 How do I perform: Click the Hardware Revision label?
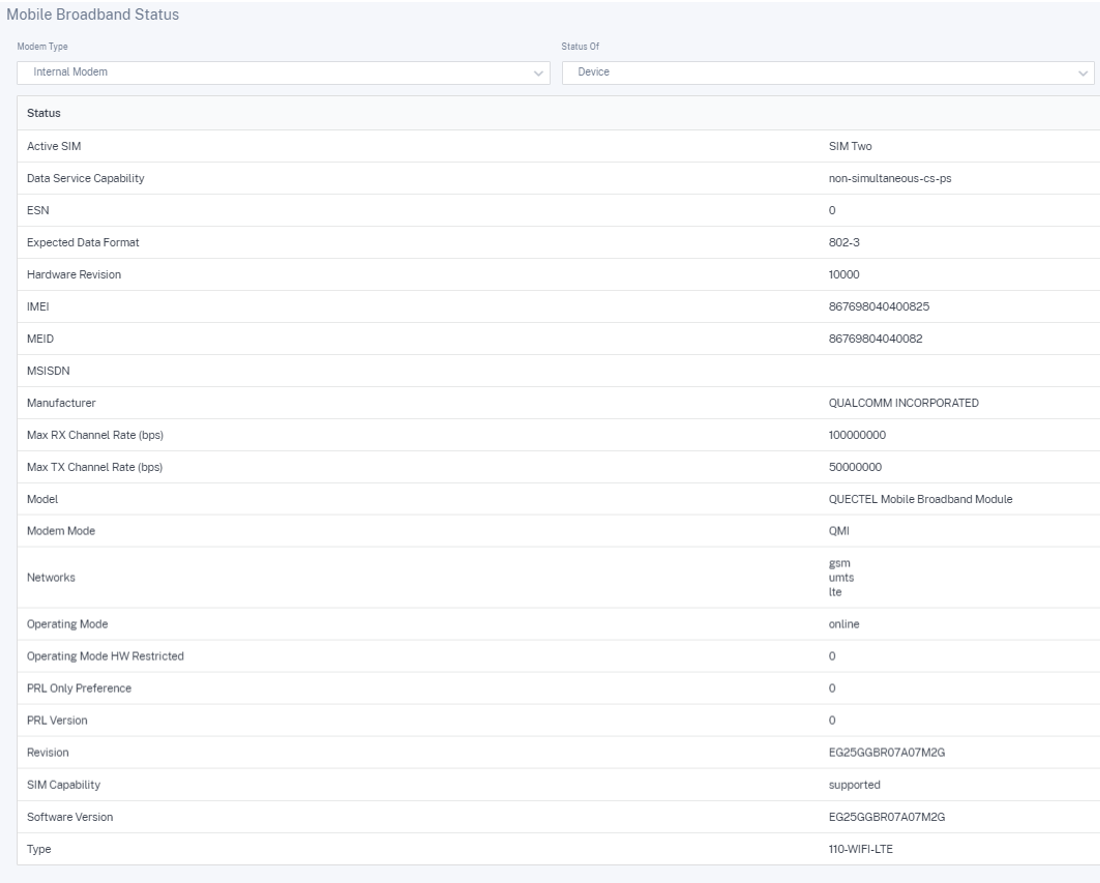[x=74, y=274]
